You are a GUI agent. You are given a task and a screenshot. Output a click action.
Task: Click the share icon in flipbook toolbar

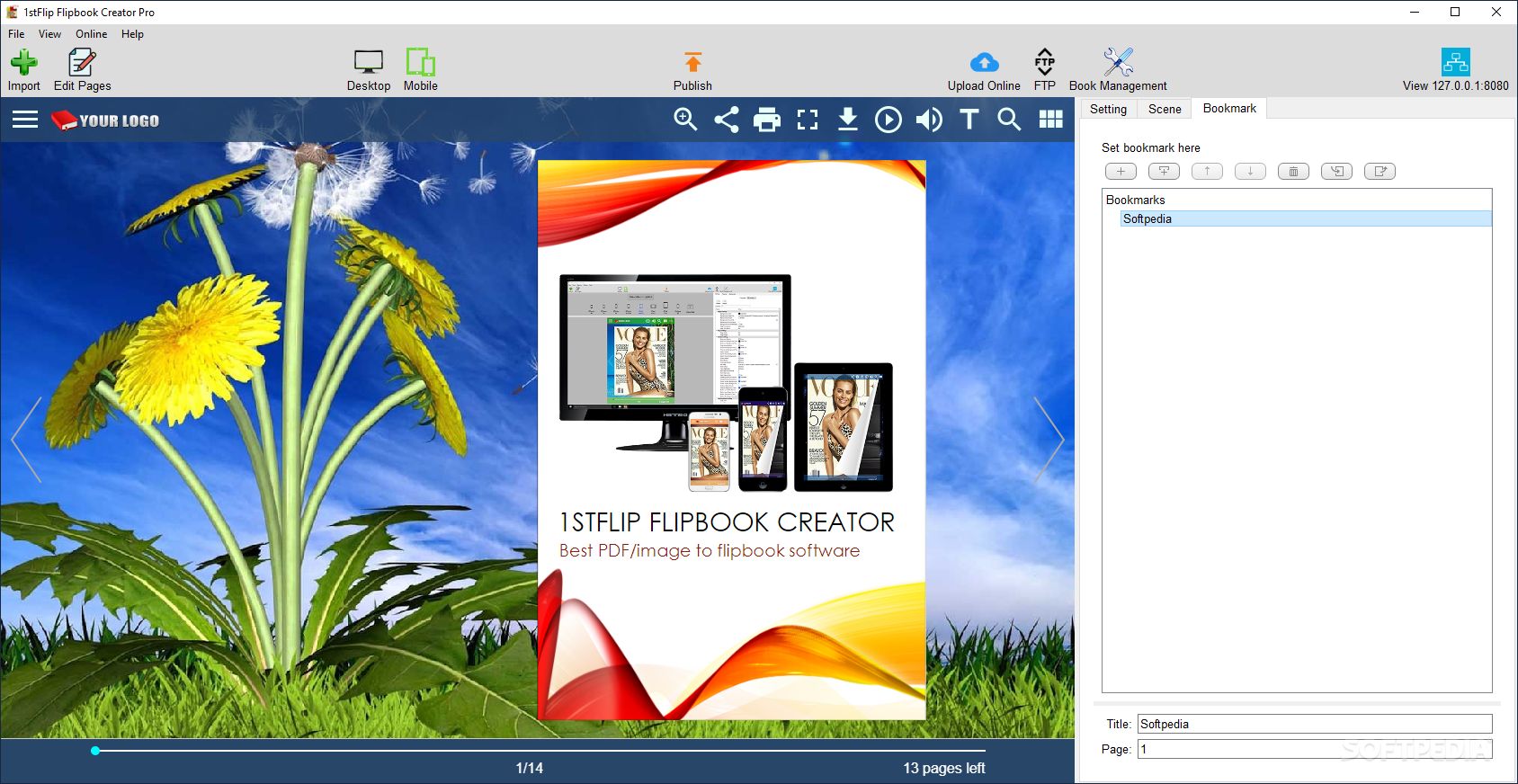pos(727,120)
